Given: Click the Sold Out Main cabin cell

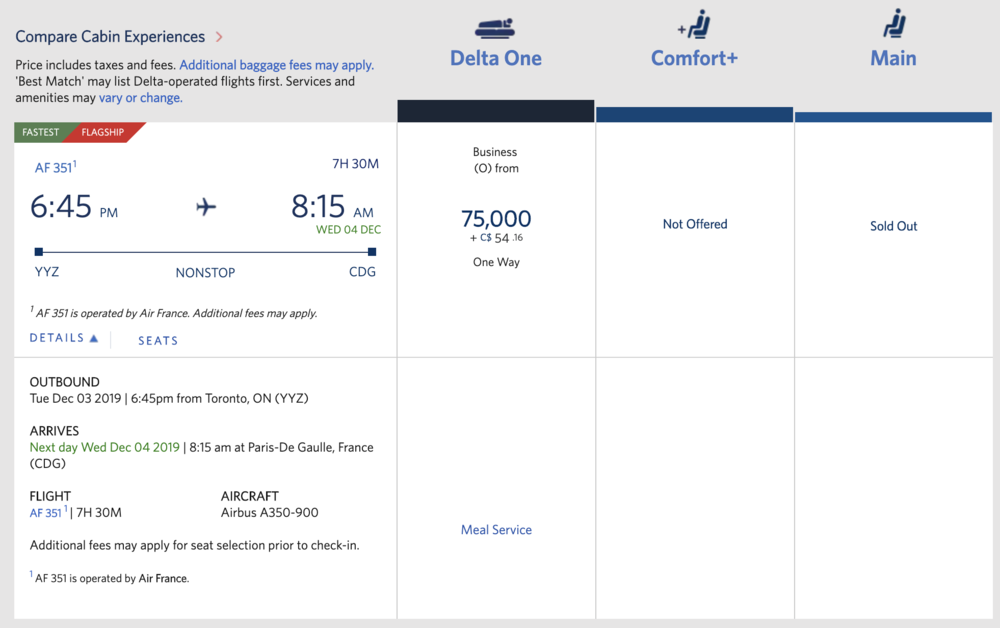Looking at the screenshot, I should coord(893,226).
